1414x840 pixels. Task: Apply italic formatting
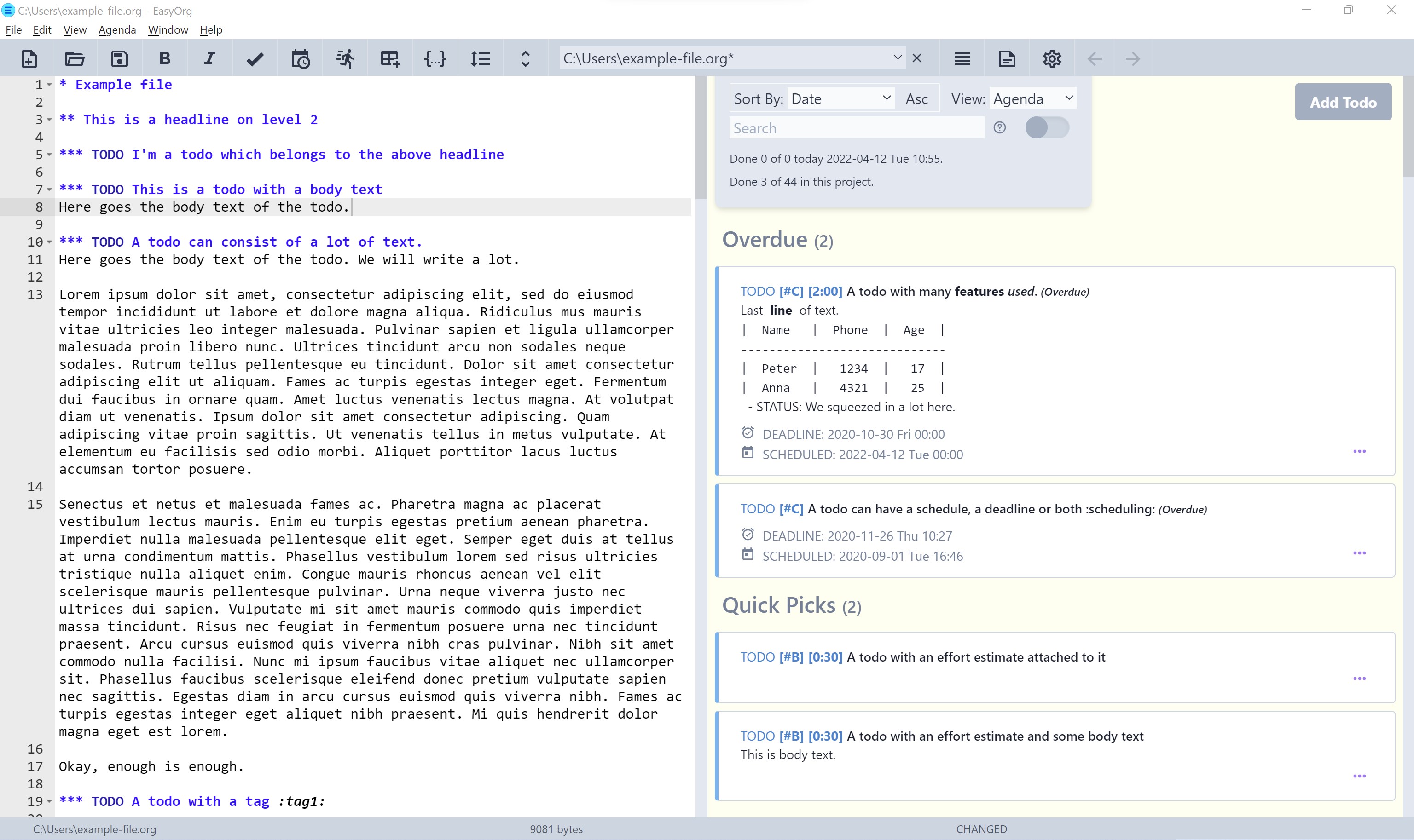coord(209,58)
